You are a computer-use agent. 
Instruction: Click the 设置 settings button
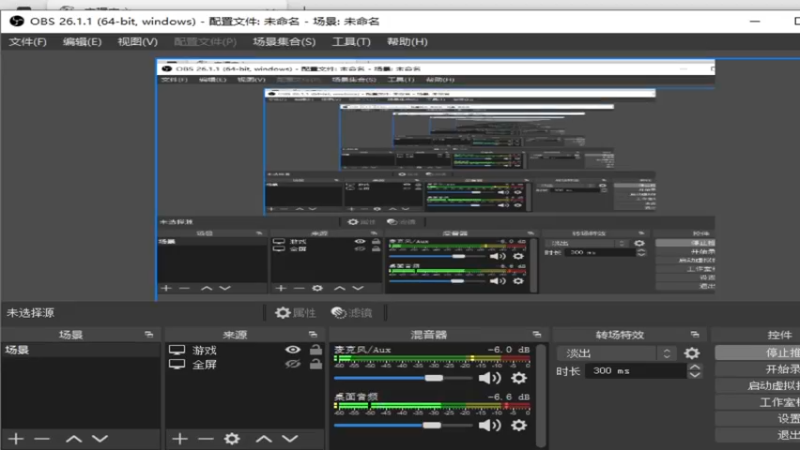758,418
